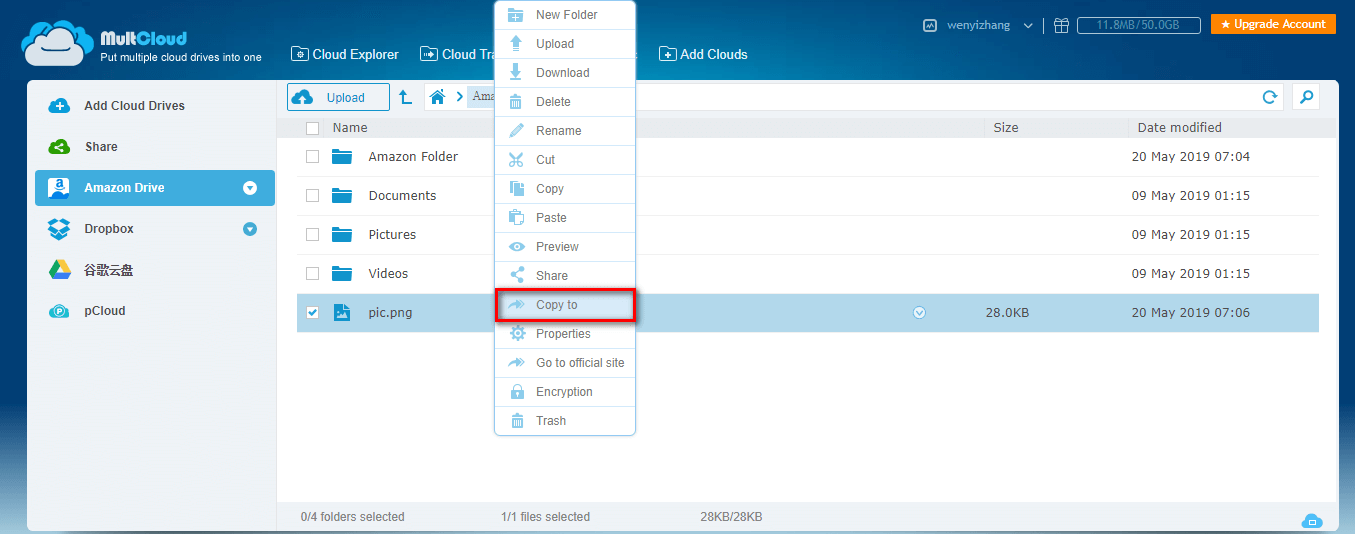
Task: Select Amazon Drive in sidebar
Action: coord(155,188)
